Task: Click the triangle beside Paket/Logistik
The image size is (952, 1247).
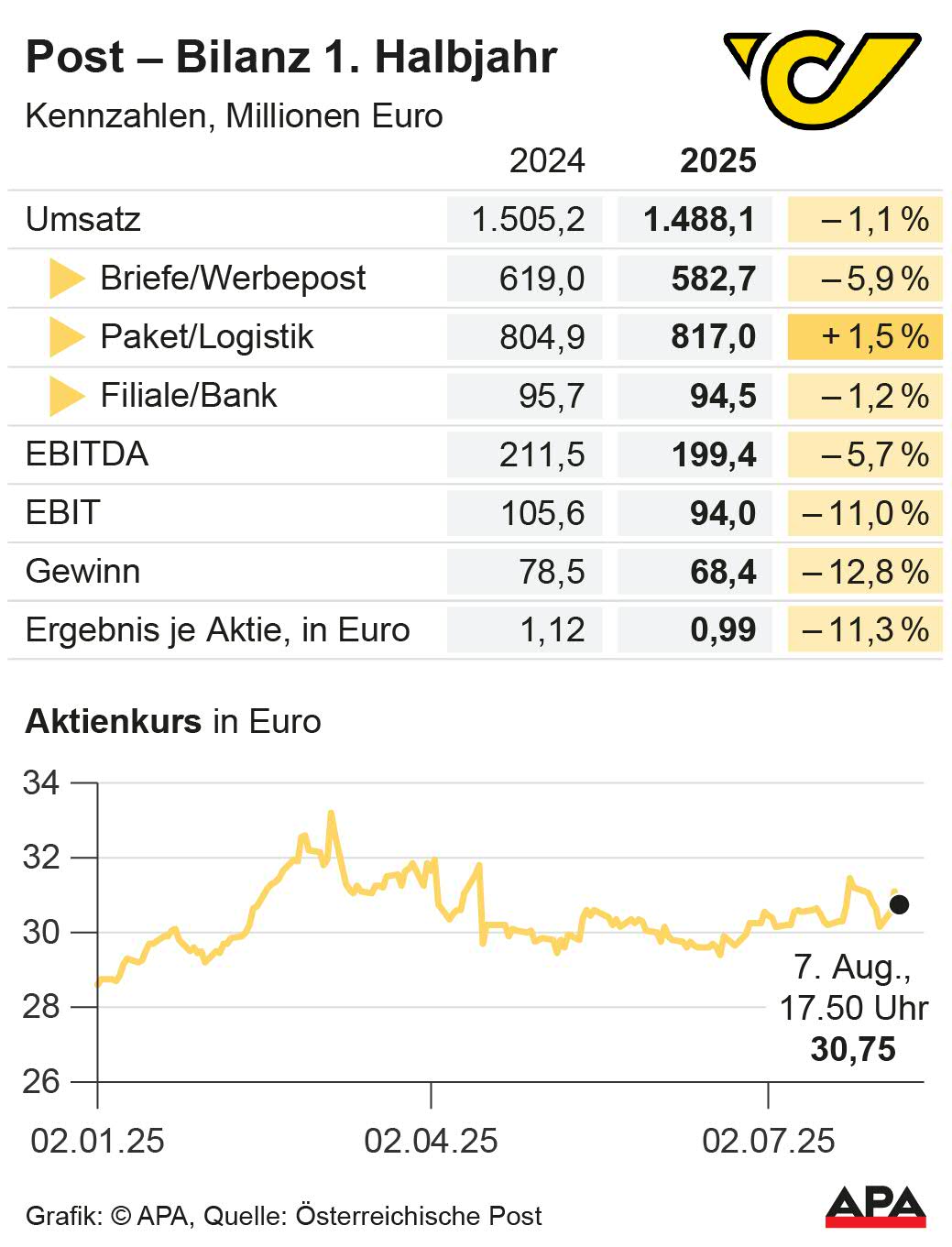Action: pos(66,337)
